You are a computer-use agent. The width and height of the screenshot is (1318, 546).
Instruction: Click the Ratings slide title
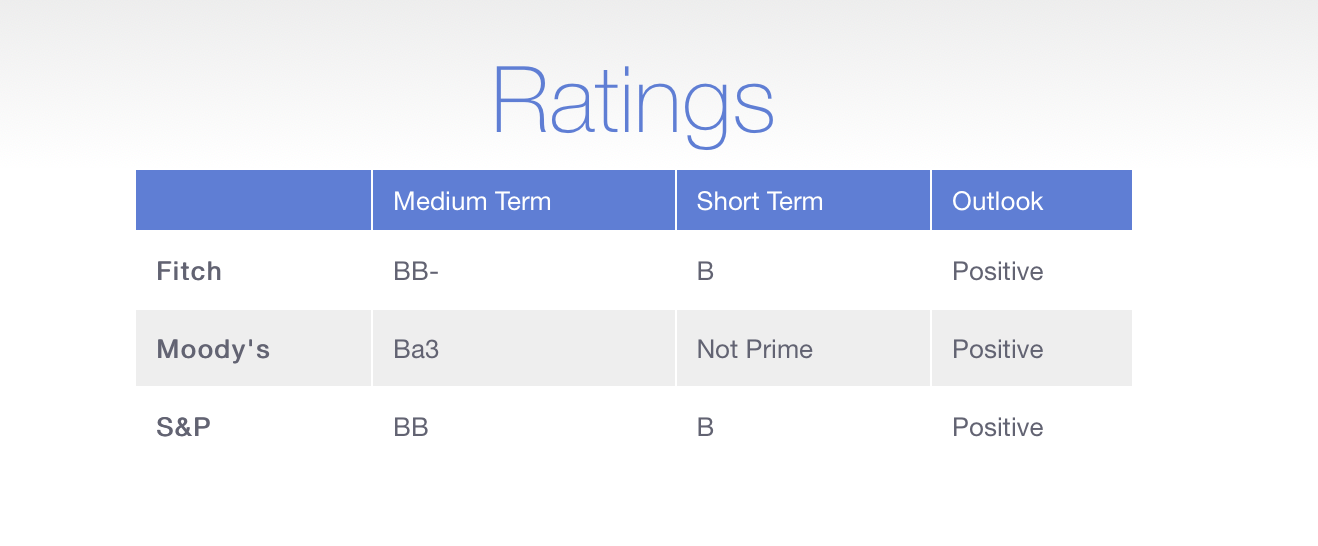tap(633, 103)
